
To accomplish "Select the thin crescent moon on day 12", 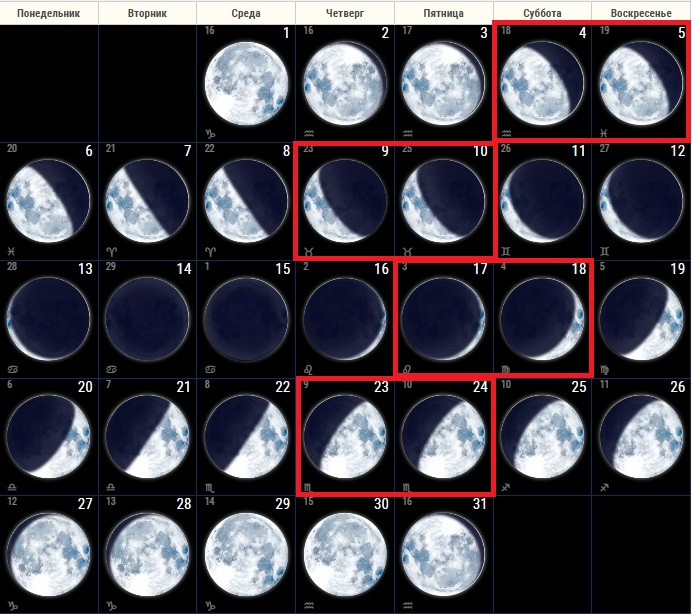I will pos(641,201).
